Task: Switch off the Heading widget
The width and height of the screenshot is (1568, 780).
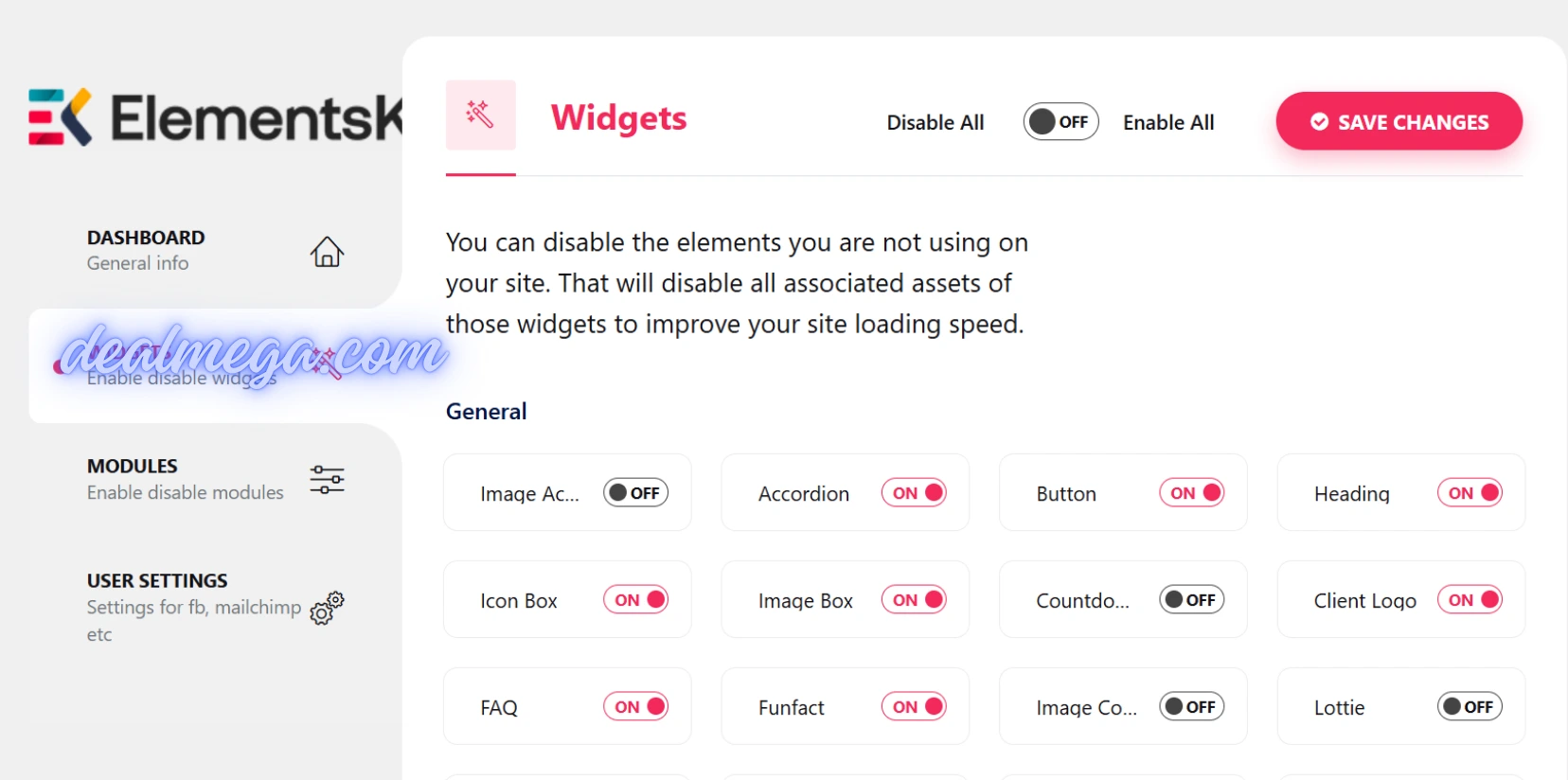Action: 1470,493
